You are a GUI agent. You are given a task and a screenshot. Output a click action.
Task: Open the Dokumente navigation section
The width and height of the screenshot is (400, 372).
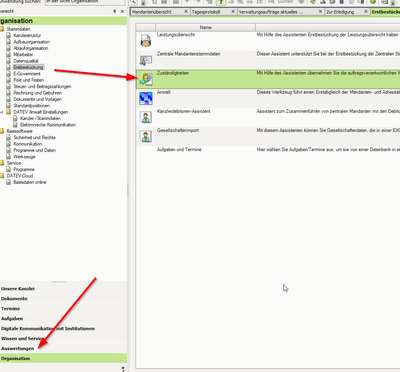pyautogui.click(x=63, y=299)
